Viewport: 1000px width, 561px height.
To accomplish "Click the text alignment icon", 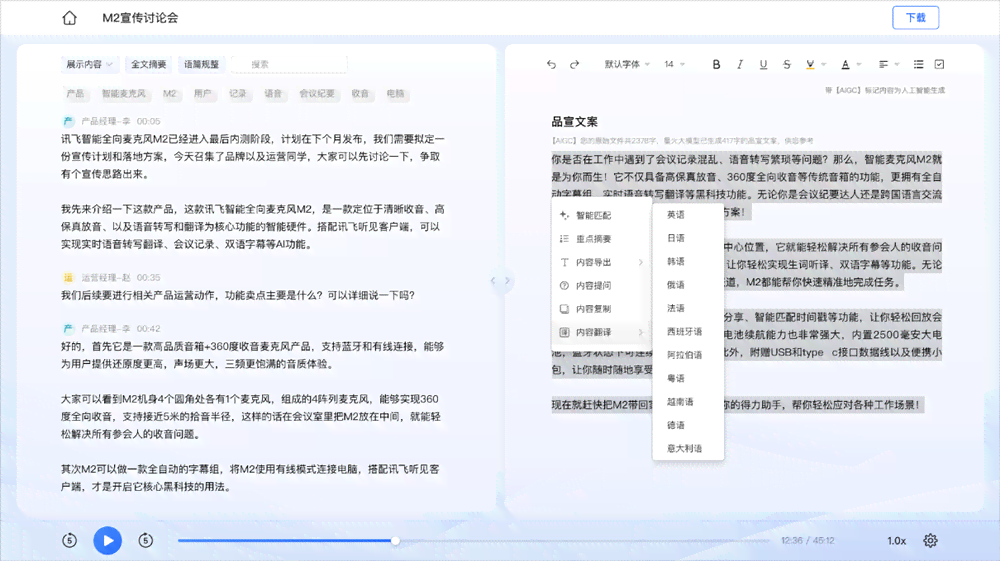I will pyautogui.click(x=883, y=64).
